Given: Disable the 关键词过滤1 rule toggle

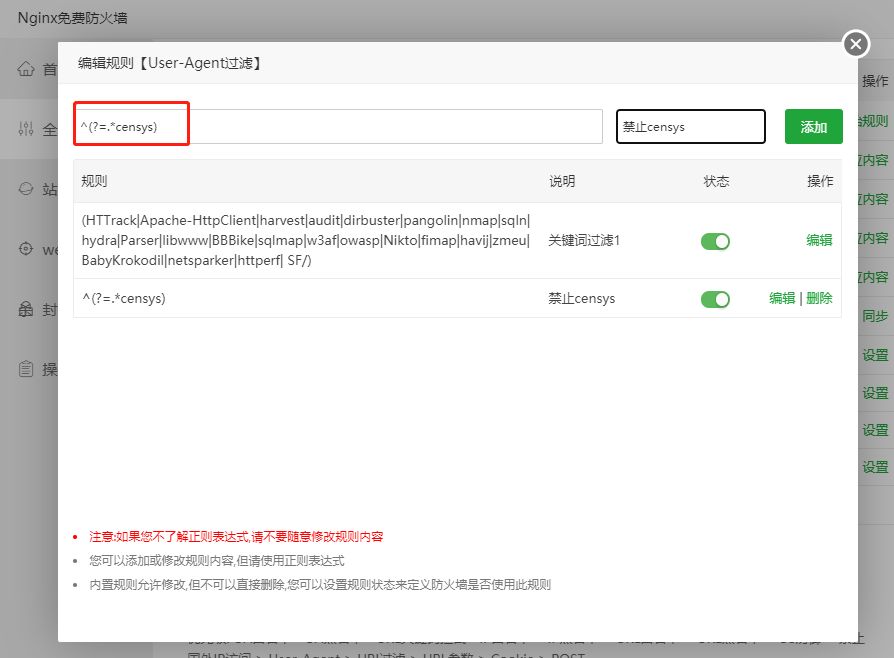Looking at the screenshot, I should tap(715, 240).
